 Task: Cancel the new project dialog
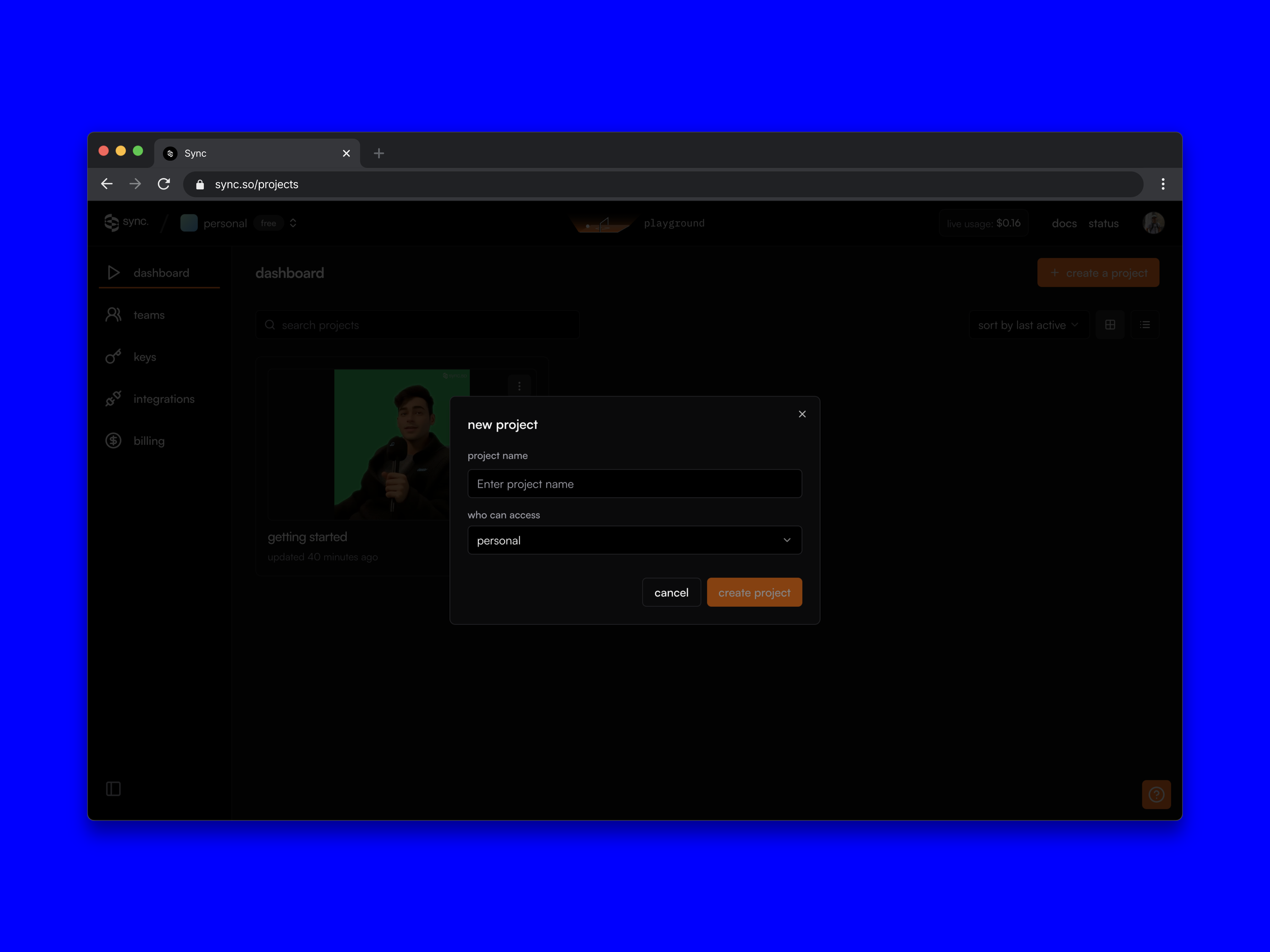(x=671, y=592)
